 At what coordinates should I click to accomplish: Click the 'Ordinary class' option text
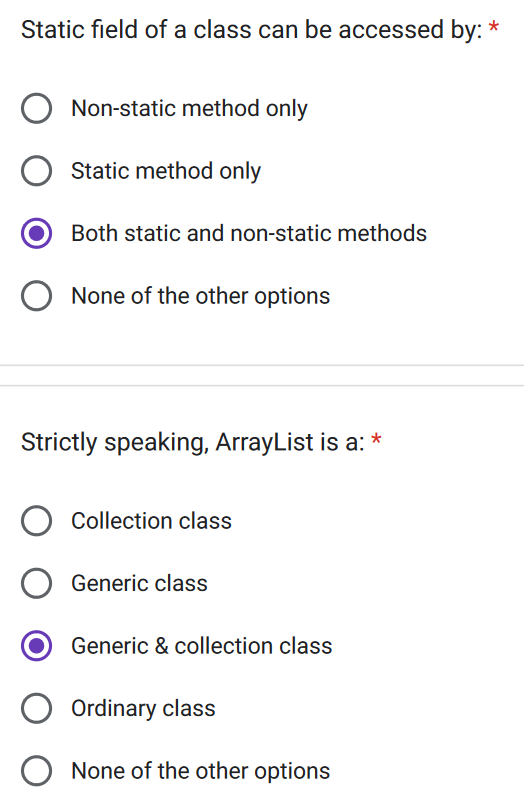pyautogui.click(x=143, y=709)
